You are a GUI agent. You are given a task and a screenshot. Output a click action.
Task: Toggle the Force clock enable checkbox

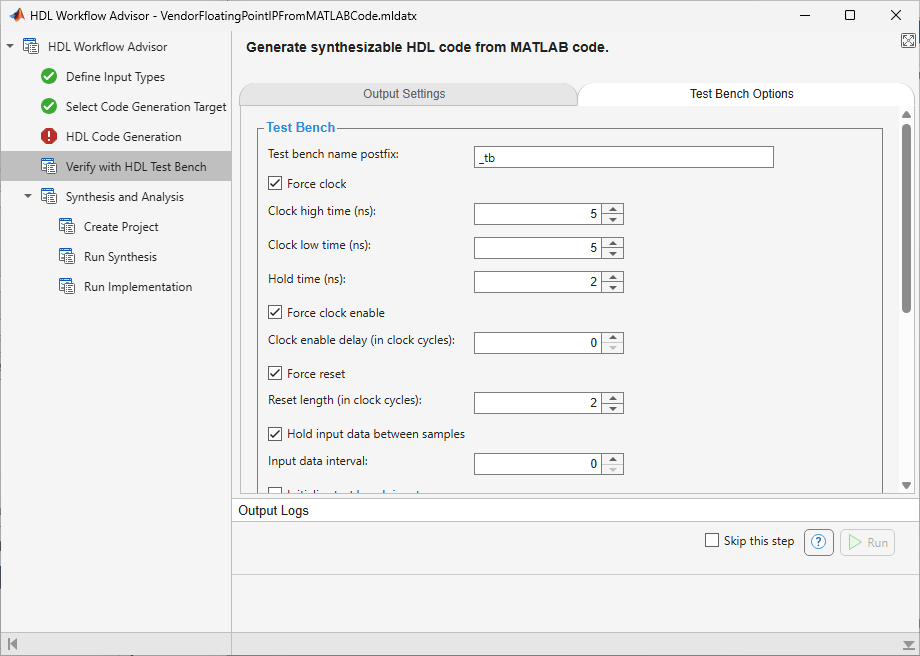tap(275, 312)
